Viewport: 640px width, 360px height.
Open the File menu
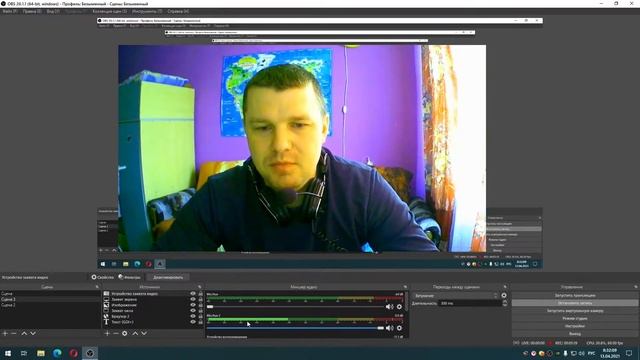pos(10,11)
